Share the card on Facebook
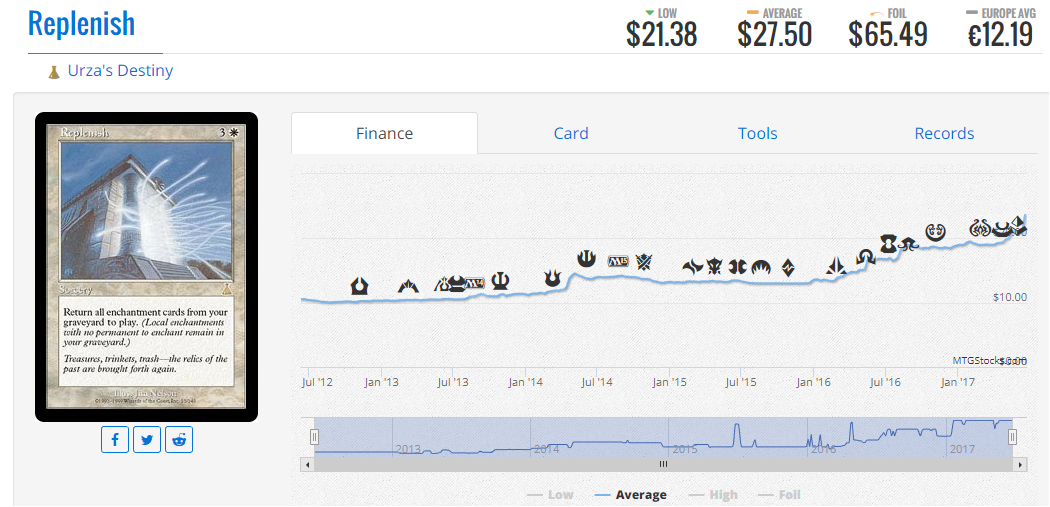1050x507 pixels. pyautogui.click(x=115, y=439)
